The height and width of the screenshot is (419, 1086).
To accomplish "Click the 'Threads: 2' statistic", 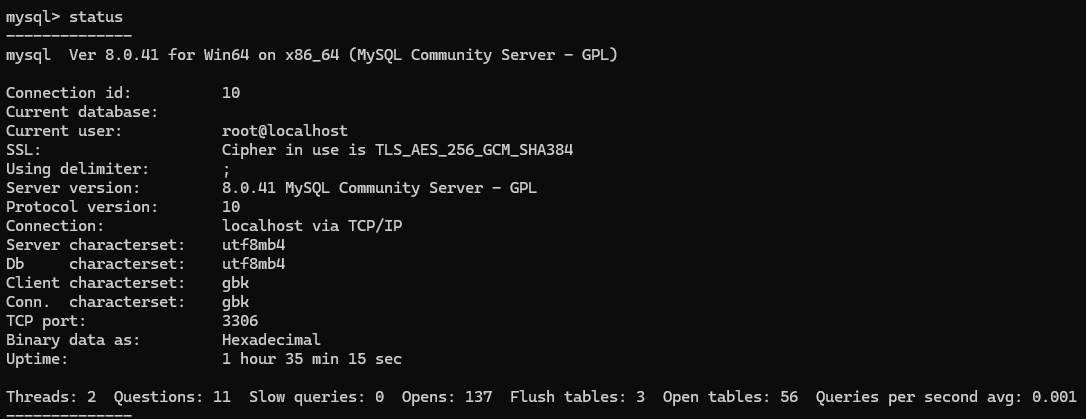I will pyautogui.click(x=51, y=397).
